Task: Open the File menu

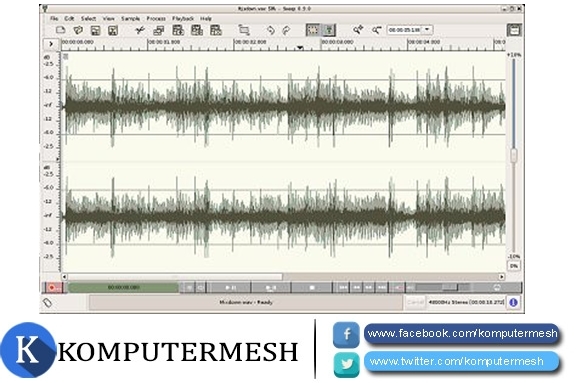Action: pyautogui.click(x=54, y=18)
